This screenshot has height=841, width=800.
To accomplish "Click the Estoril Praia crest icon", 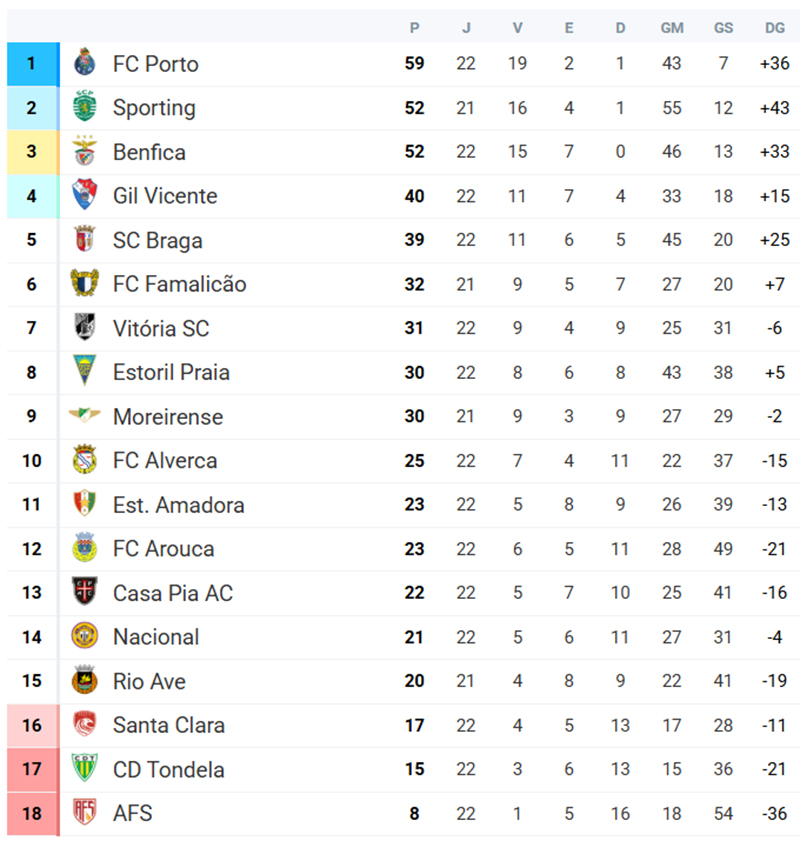I will point(85,372).
